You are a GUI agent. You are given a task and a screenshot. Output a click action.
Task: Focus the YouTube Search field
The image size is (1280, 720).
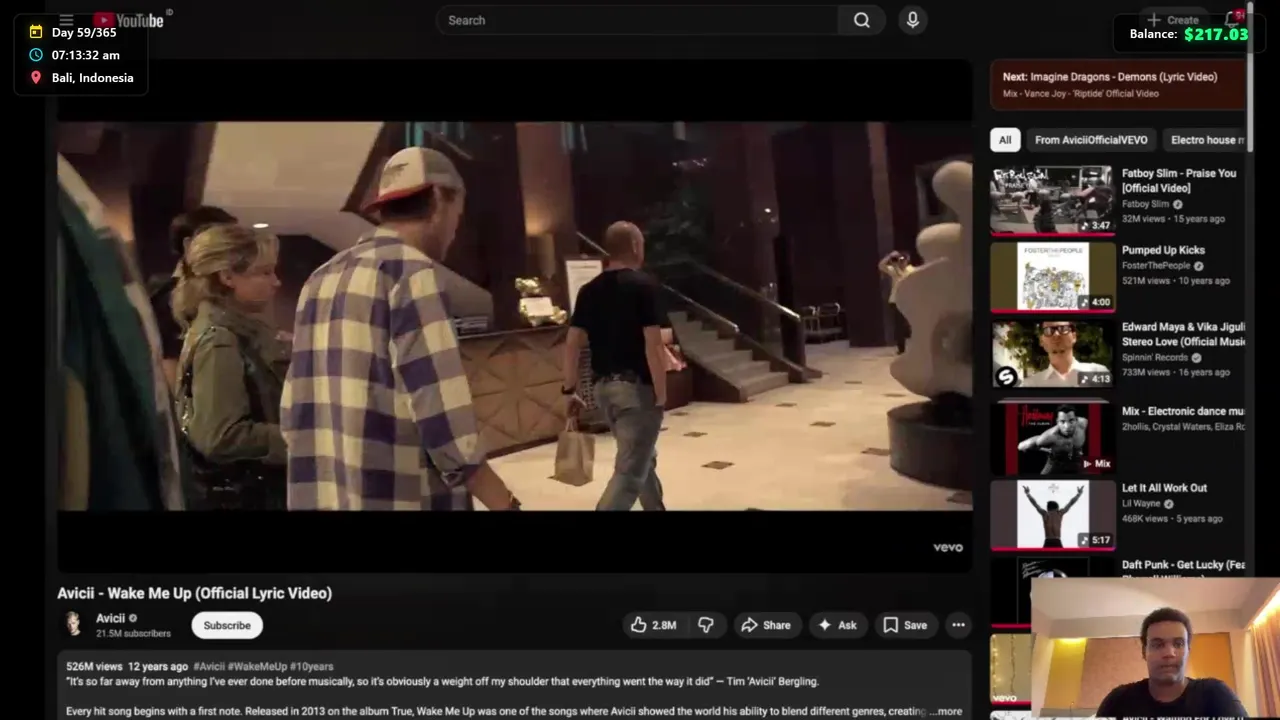pos(638,20)
